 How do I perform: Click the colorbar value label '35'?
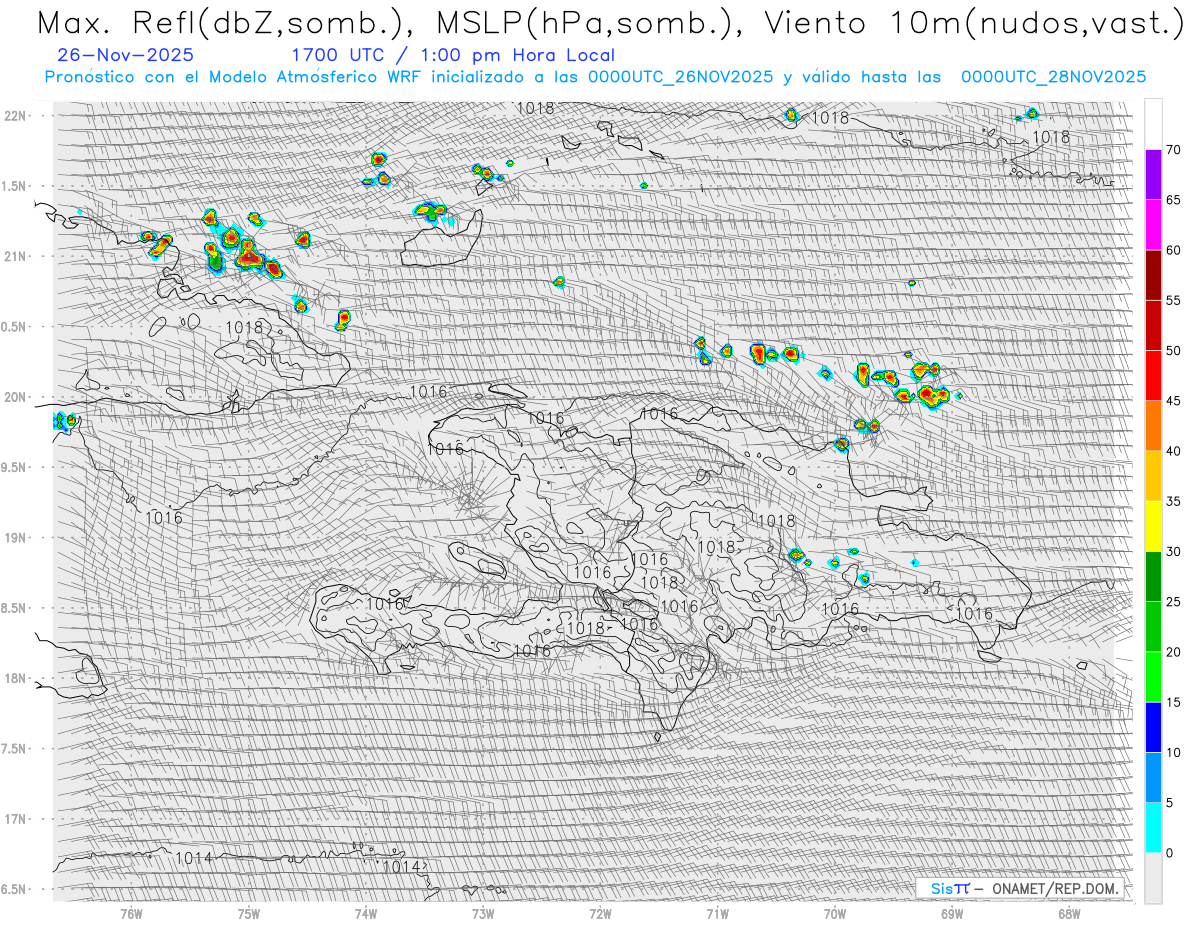pyautogui.click(x=1173, y=501)
